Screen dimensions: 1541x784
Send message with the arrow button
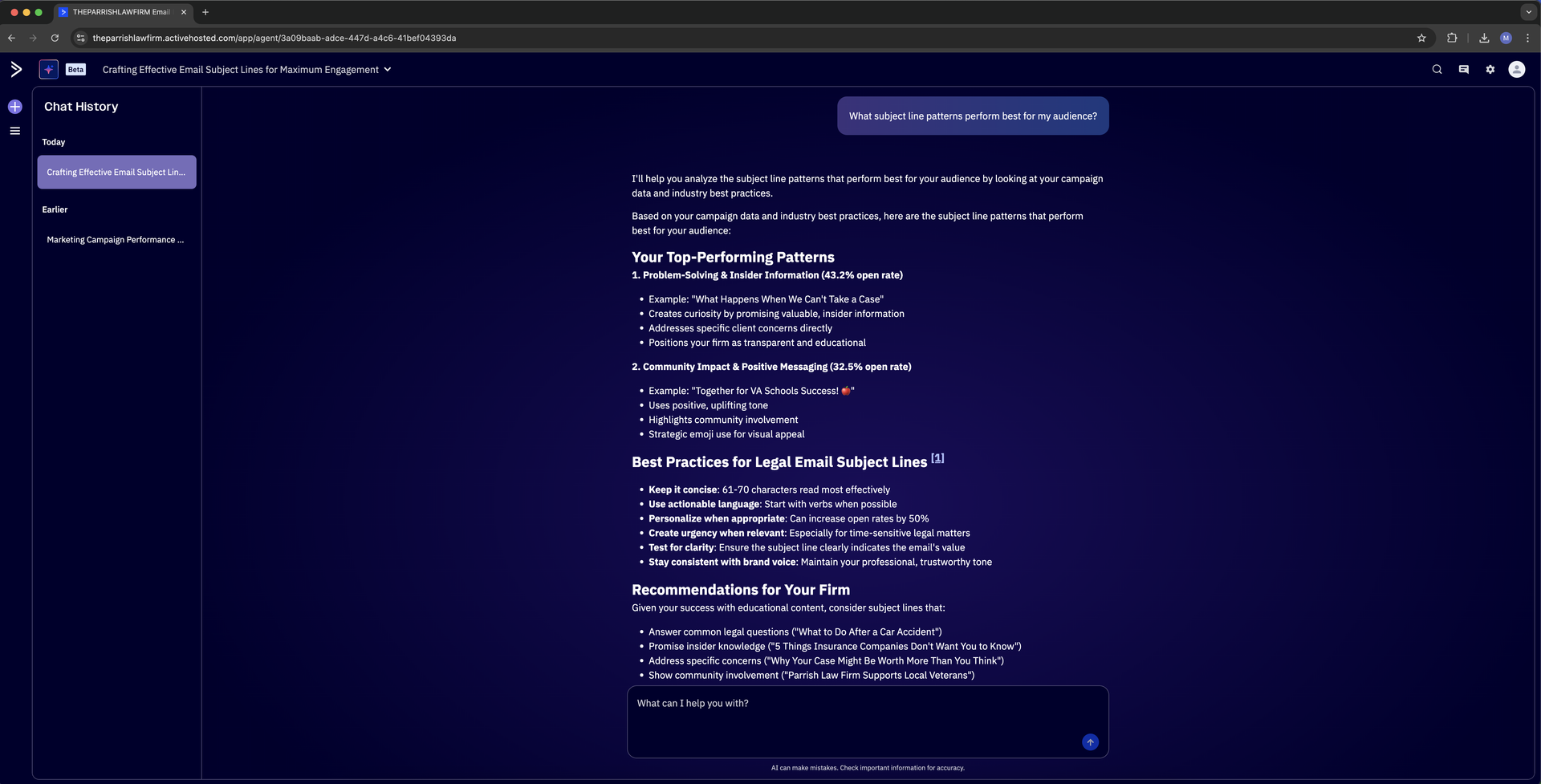(1090, 742)
